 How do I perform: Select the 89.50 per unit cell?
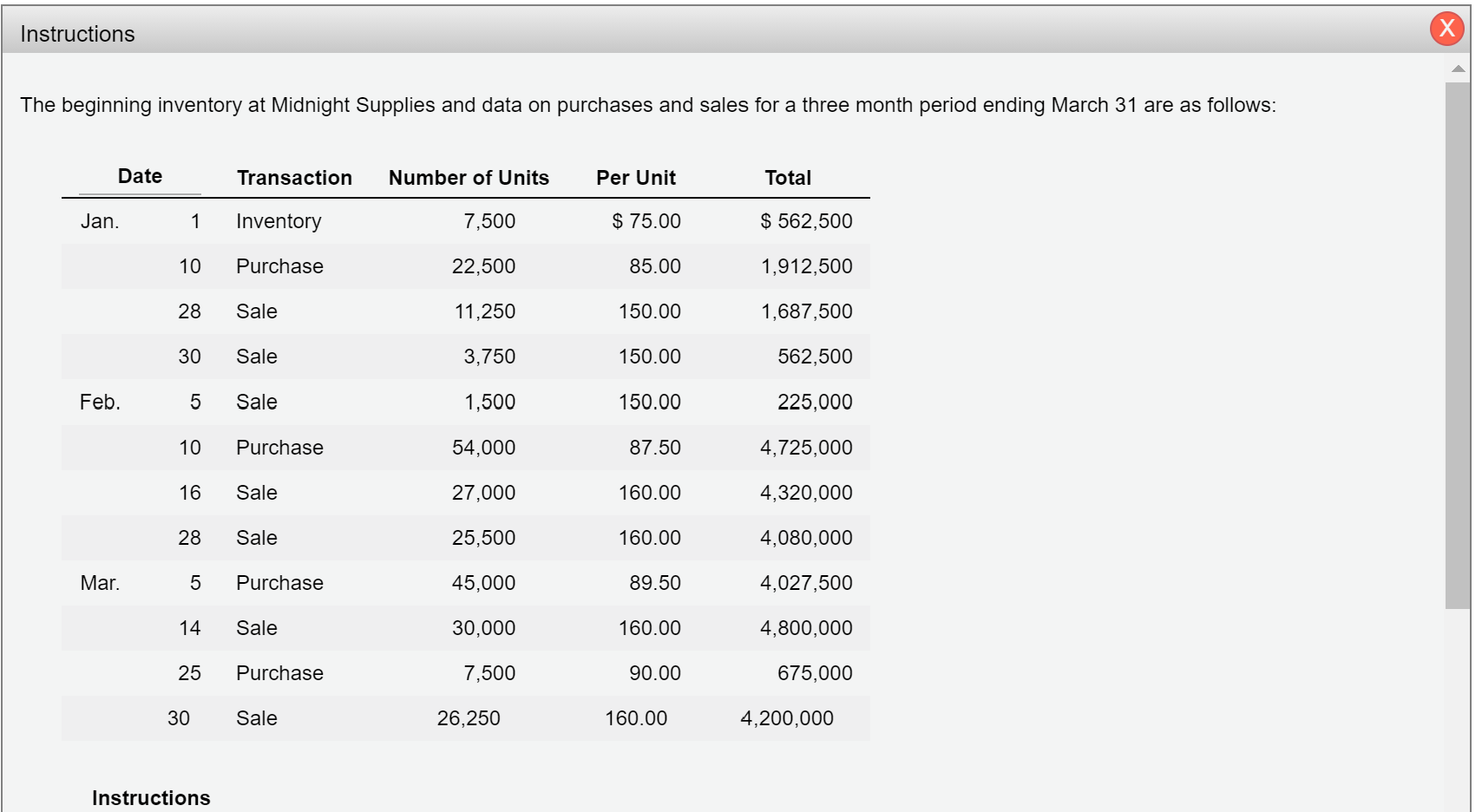[655, 583]
